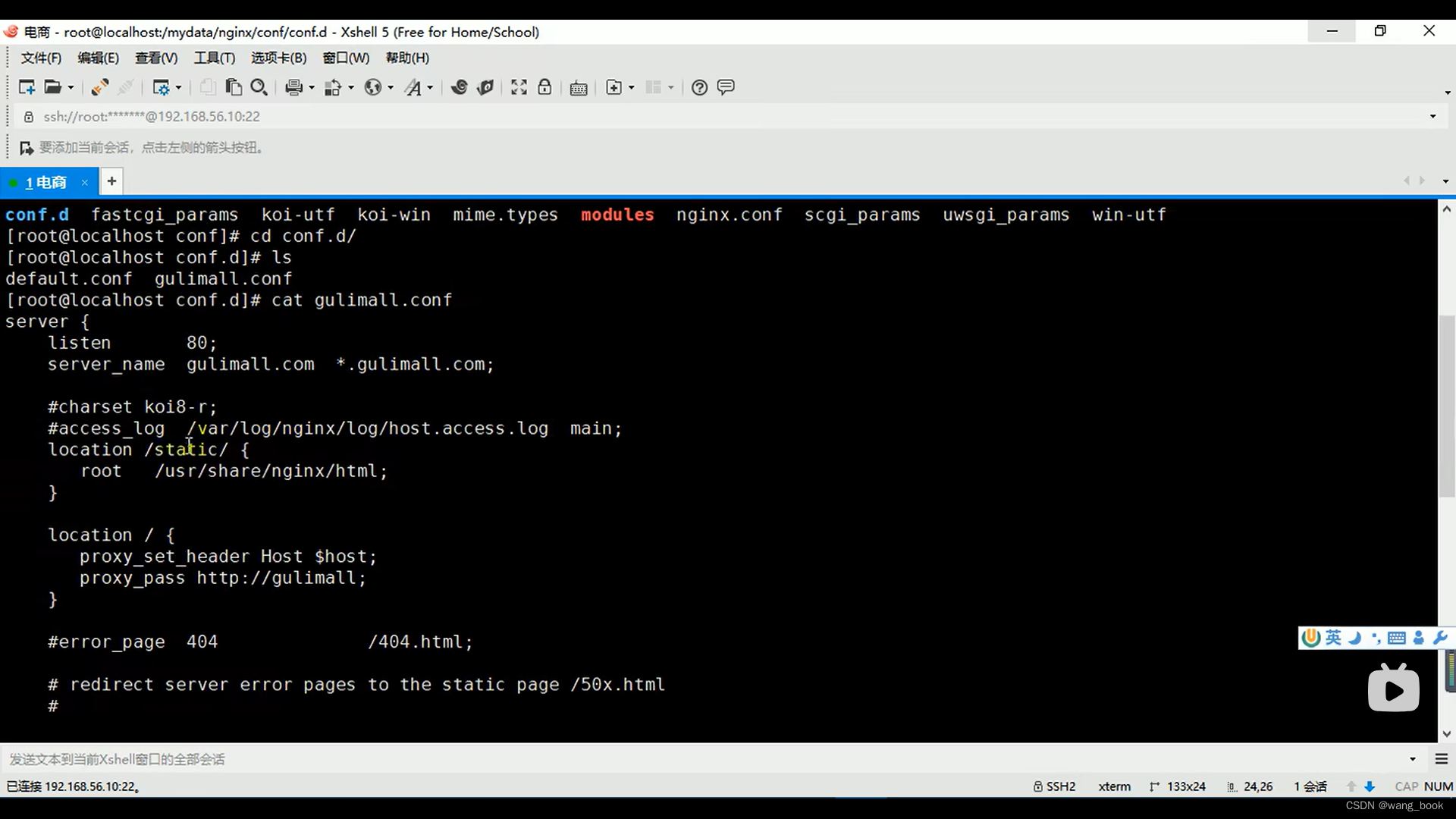This screenshot has height=819, width=1456.
Task: Click the New session icon
Action: point(27,88)
